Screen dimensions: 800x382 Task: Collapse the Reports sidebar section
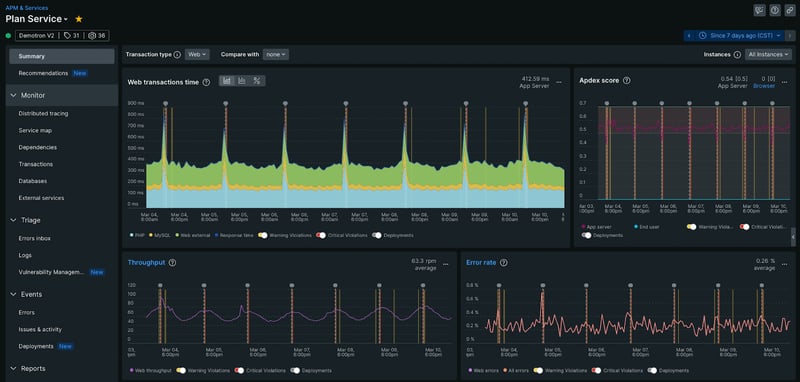13,368
